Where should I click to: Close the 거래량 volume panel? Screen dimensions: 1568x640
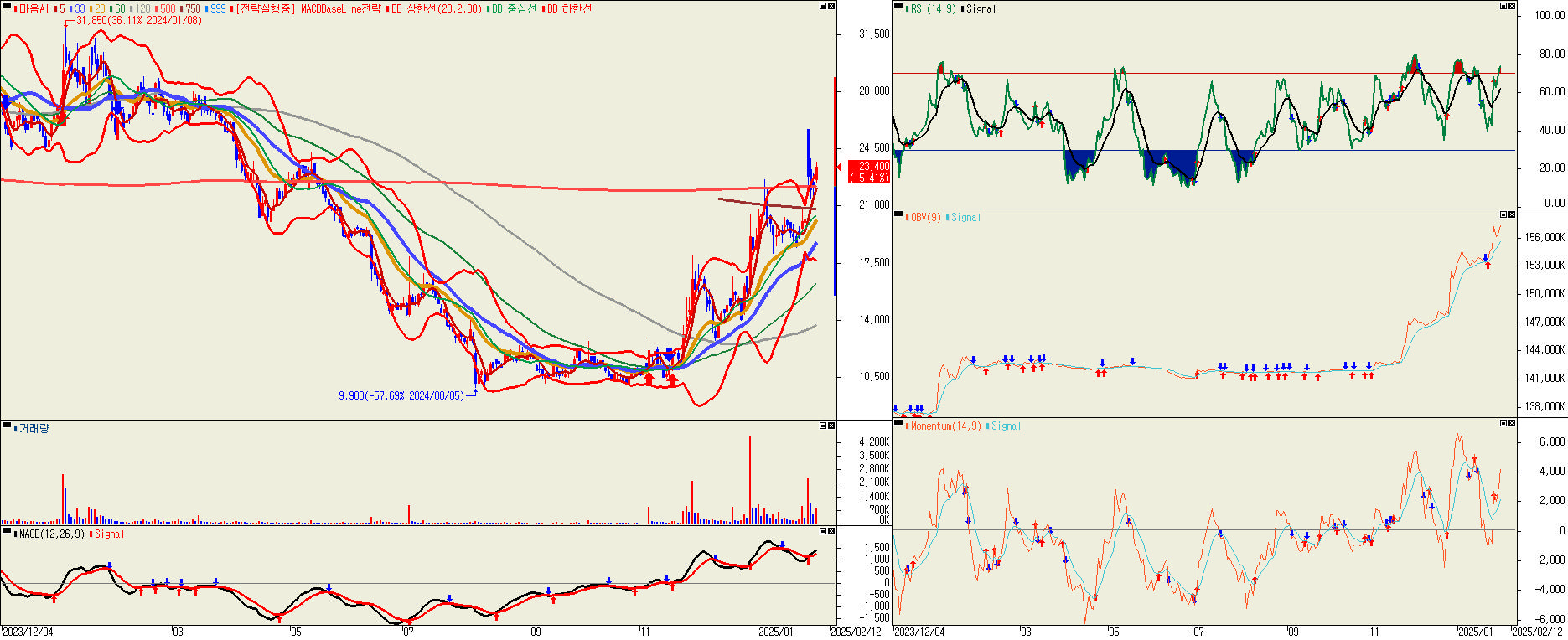pos(831,426)
